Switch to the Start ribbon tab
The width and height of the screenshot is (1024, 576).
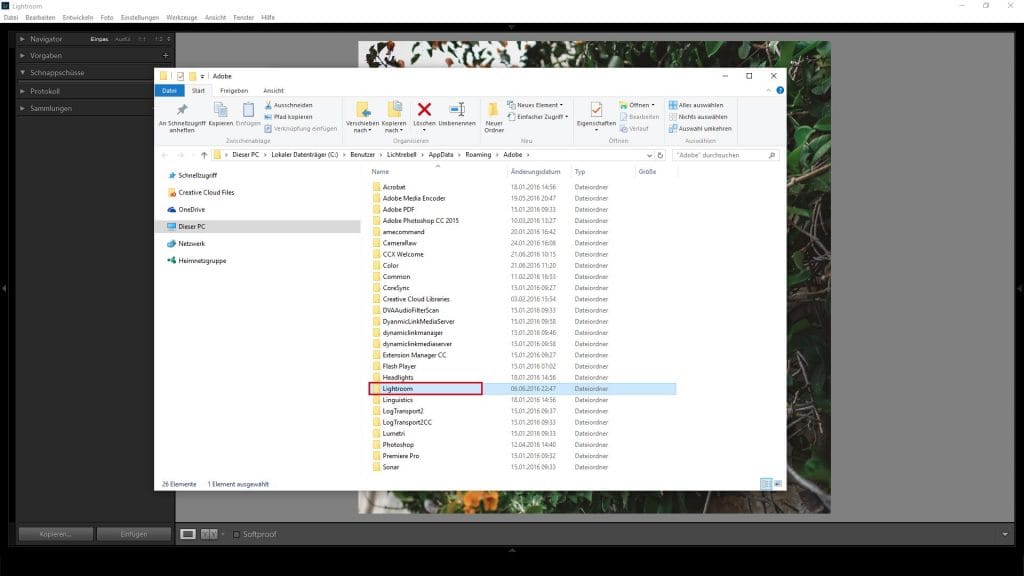pos(199,91)
